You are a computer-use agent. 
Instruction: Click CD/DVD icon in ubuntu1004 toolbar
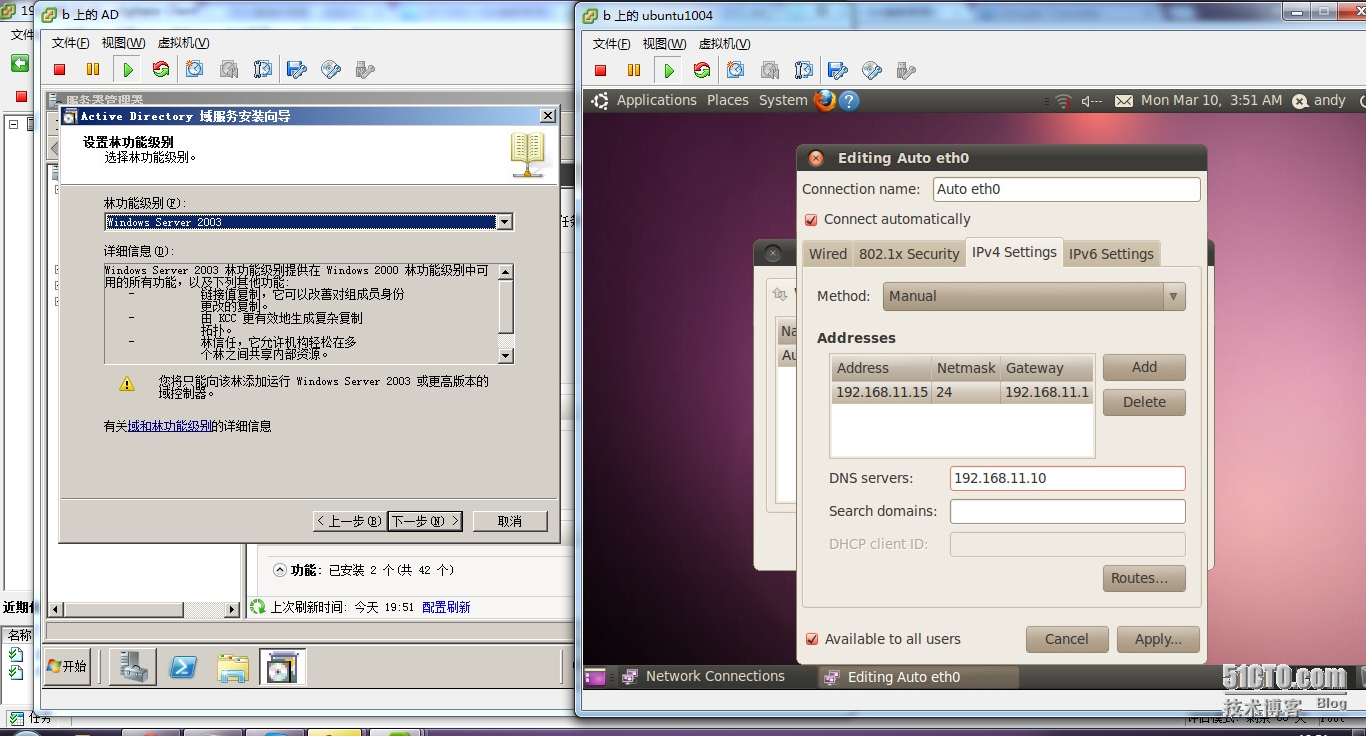pyautogui.click(x=872, y=70)
